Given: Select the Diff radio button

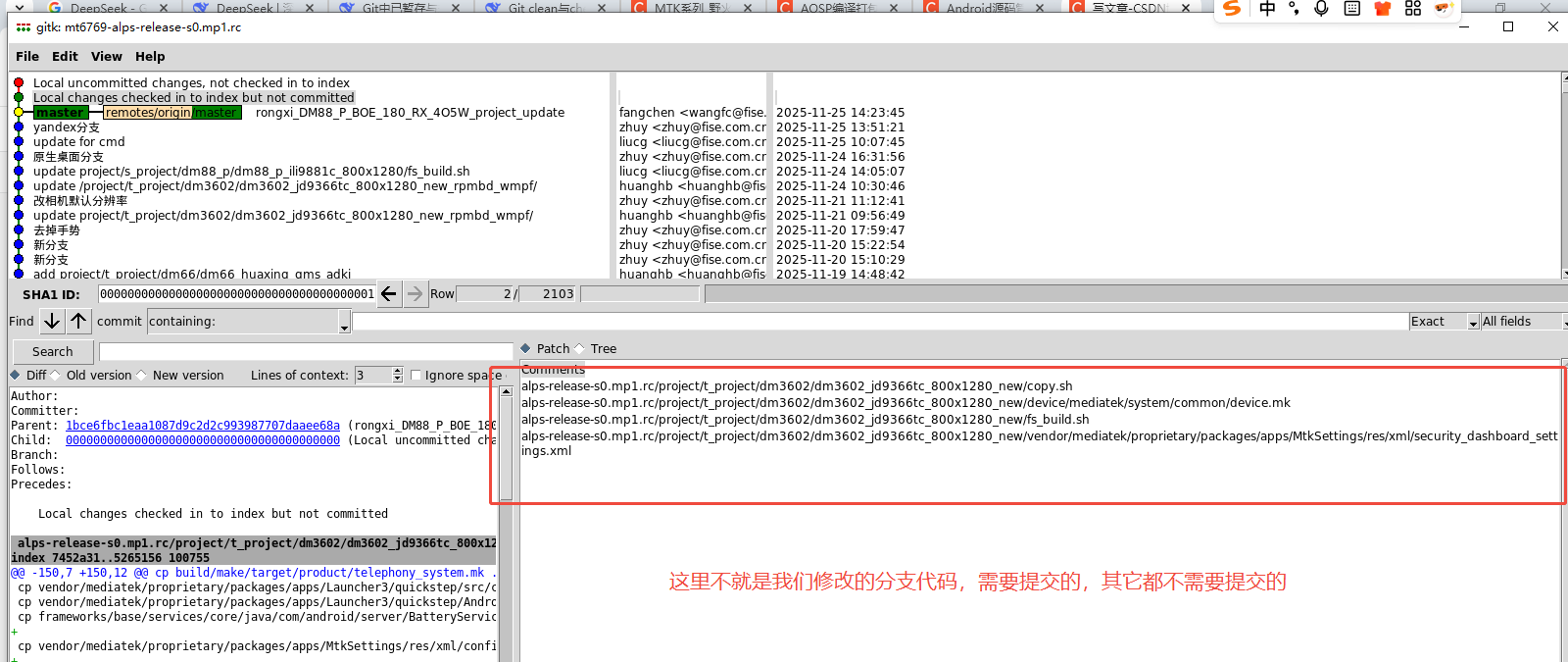Looking at the screenshot, I should tap(15, 375).
